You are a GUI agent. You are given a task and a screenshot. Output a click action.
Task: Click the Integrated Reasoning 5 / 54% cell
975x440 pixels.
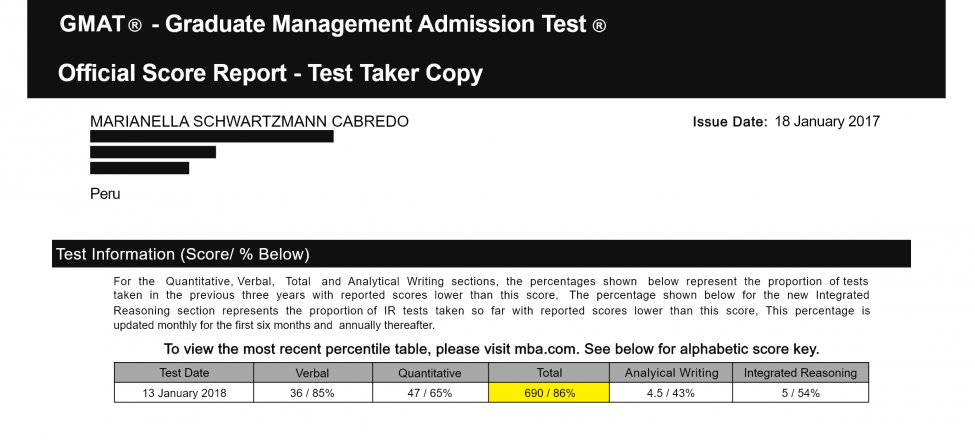coord(800,393)
